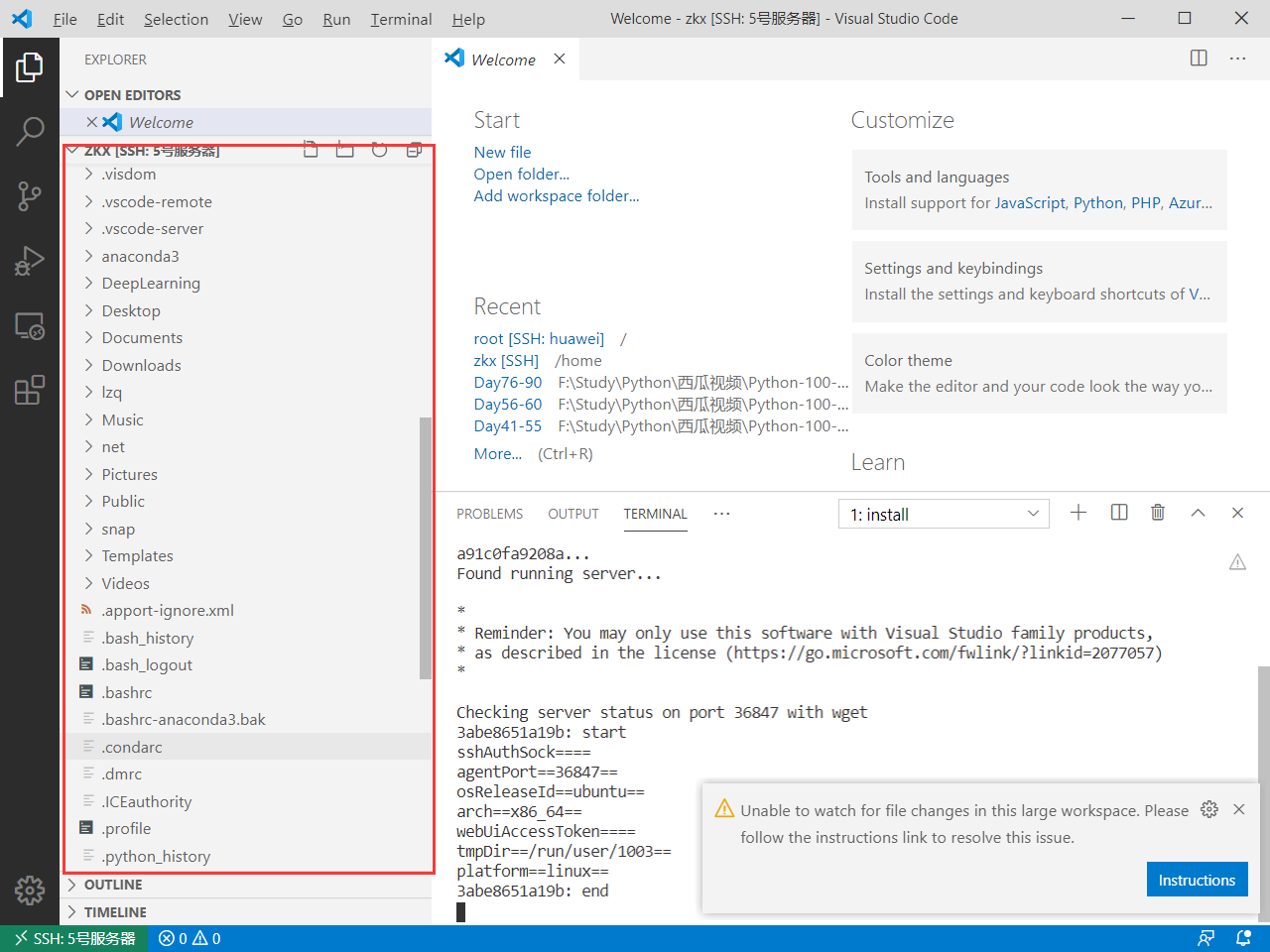The height and width of the screenshot is (952, 1270).
Task: Split the editor to the right
Action: [1199, 59]
